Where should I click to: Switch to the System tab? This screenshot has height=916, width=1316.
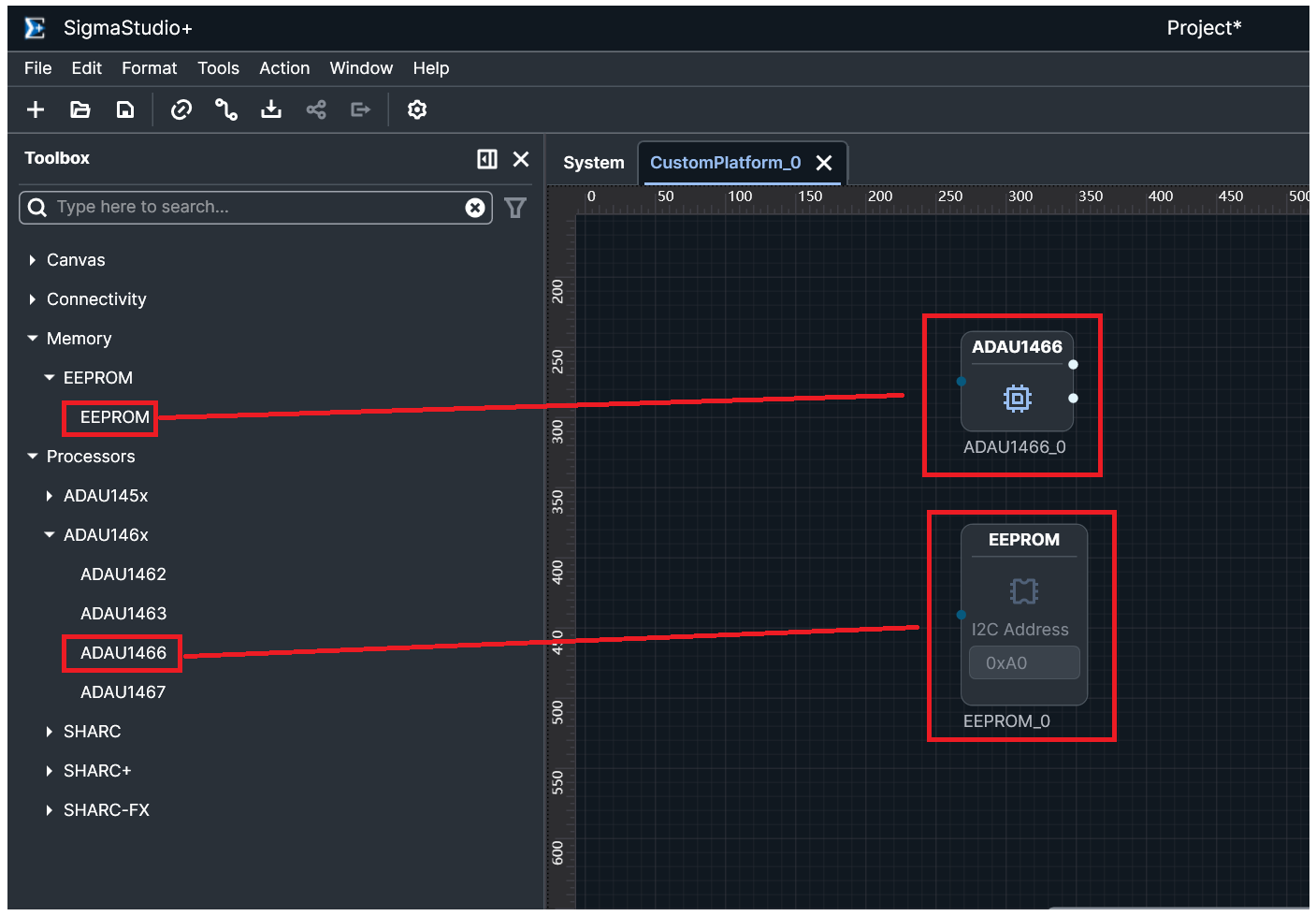(x=594, y=163)
